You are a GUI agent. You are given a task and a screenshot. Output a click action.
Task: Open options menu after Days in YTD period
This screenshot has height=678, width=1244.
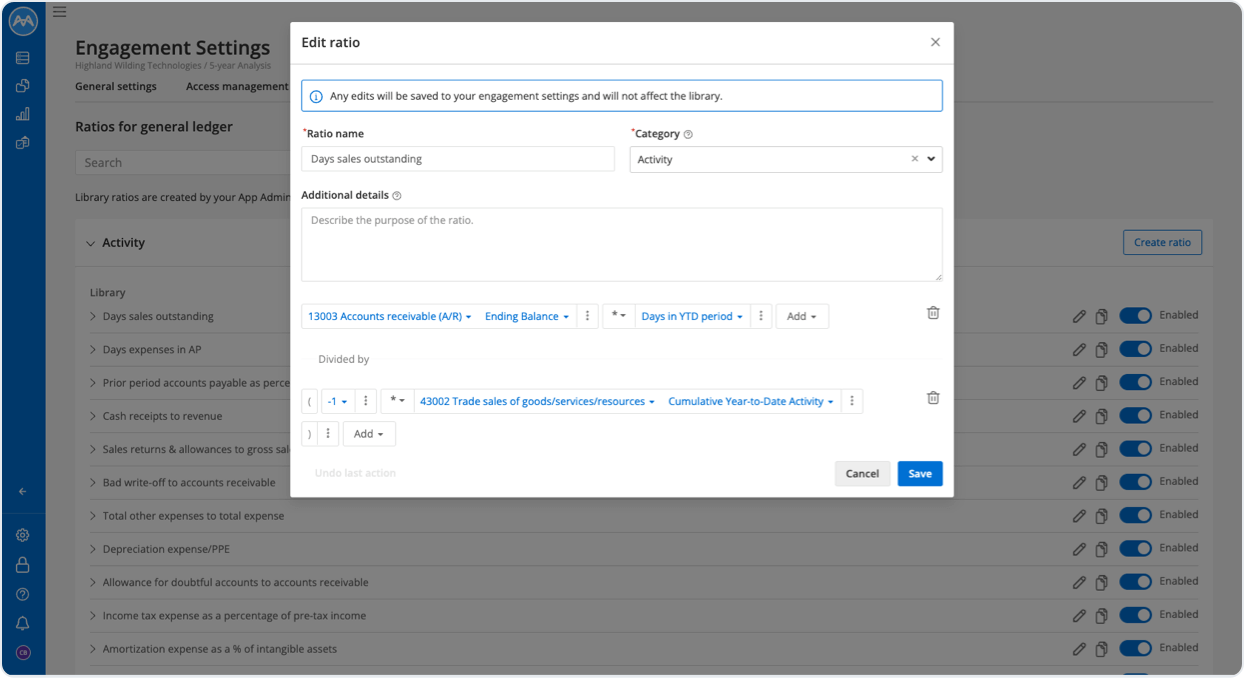(x=761, y=316)
